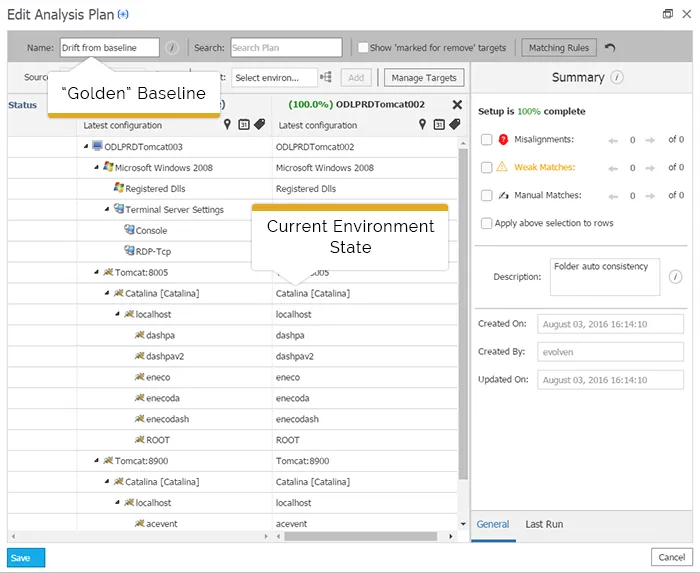Collapse the Microsoft Windows 2008 node

(x=97, y=168)
